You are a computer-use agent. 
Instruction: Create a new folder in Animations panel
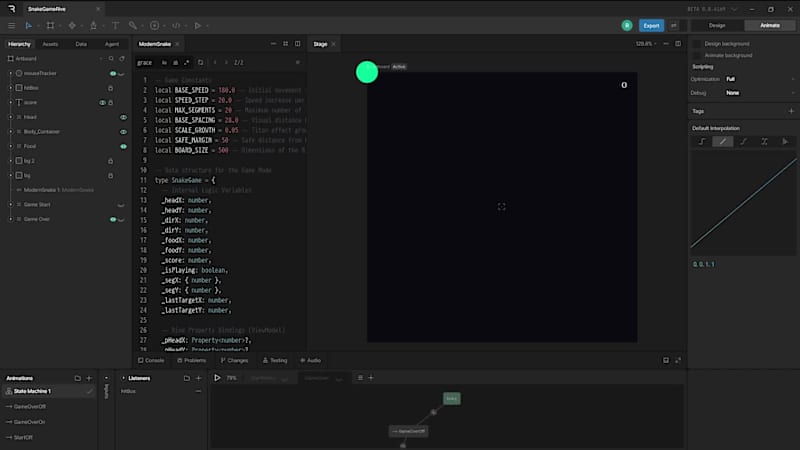(78, 378)
